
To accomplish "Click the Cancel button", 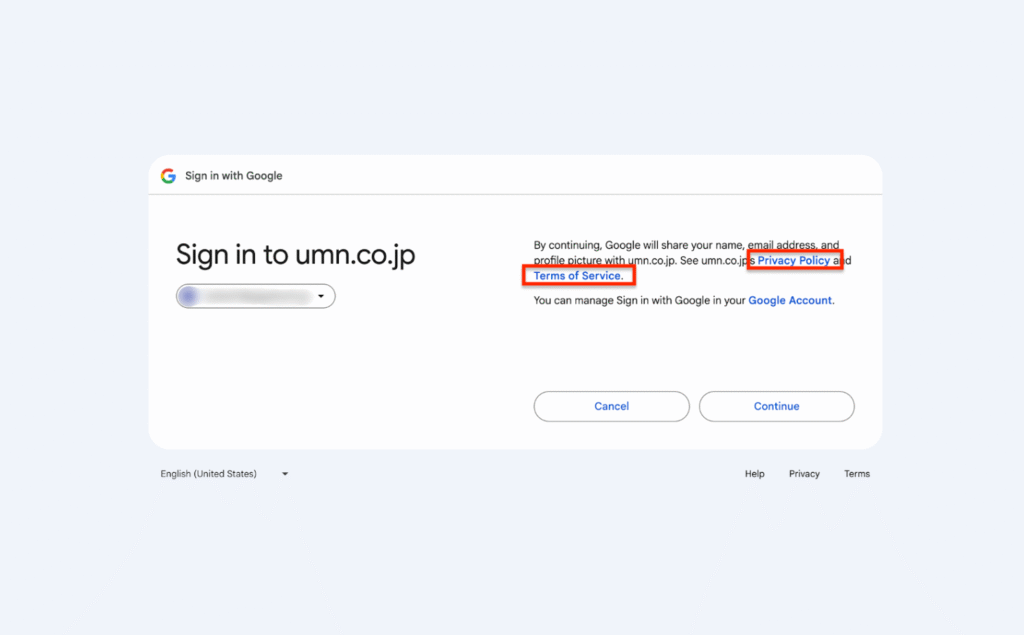I will (611, 406).
